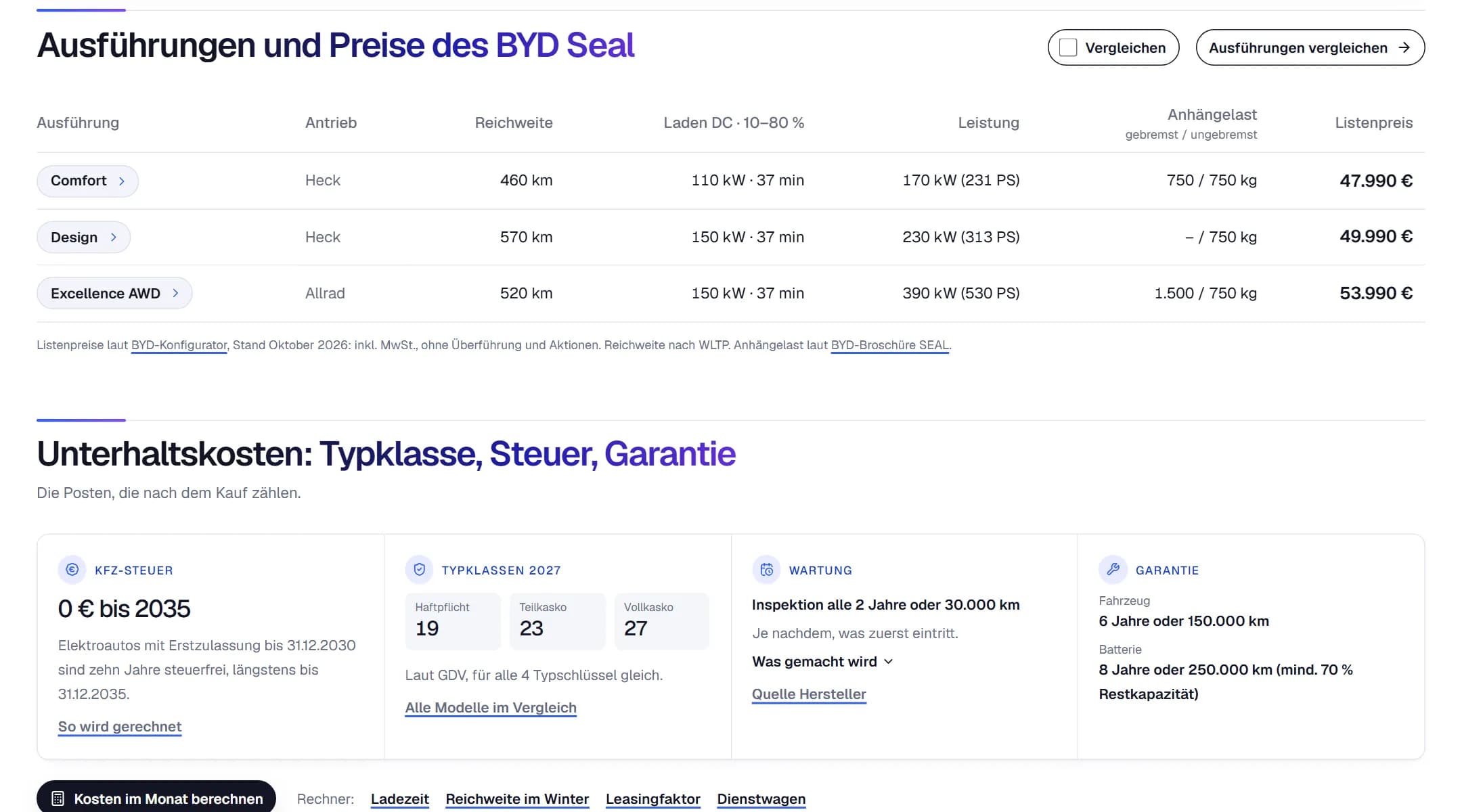Image resolution: width=1462 pixels, height=812 pixels.
Task: Open the Excellence AWD trim
Action: [x=114, y=294]
